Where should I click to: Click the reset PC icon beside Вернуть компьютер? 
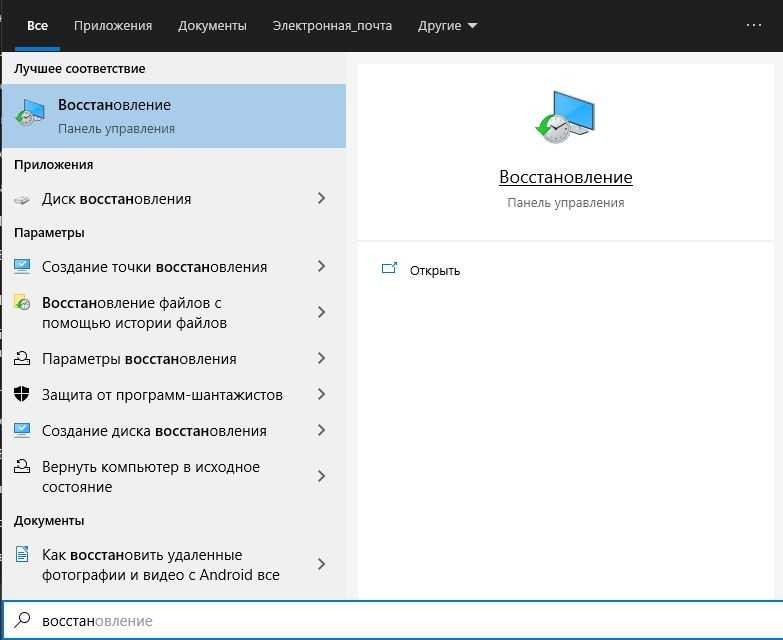pos(22,466)
